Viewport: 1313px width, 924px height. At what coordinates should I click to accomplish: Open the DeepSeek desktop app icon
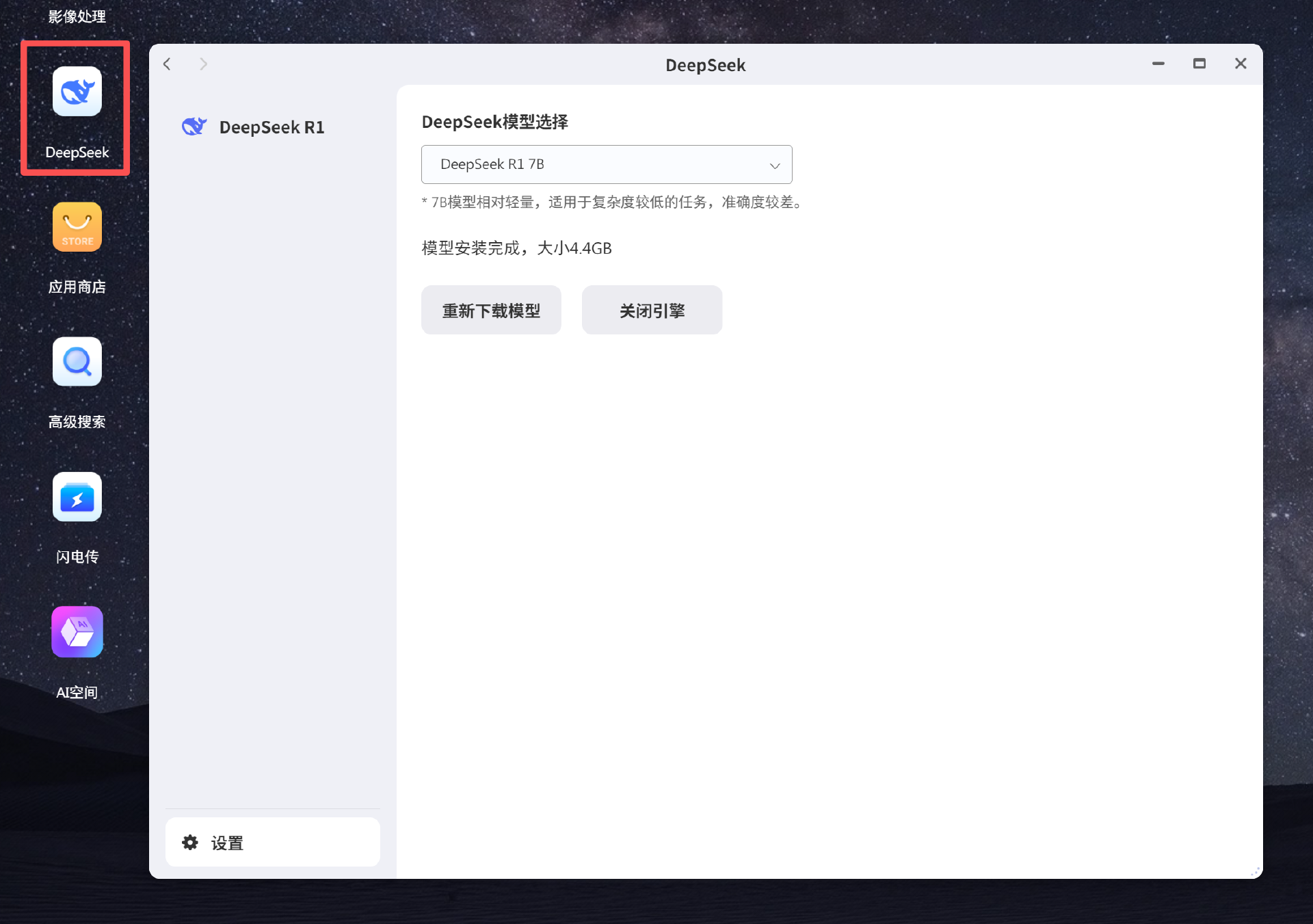pyautogui.click(x=77, y=92)
